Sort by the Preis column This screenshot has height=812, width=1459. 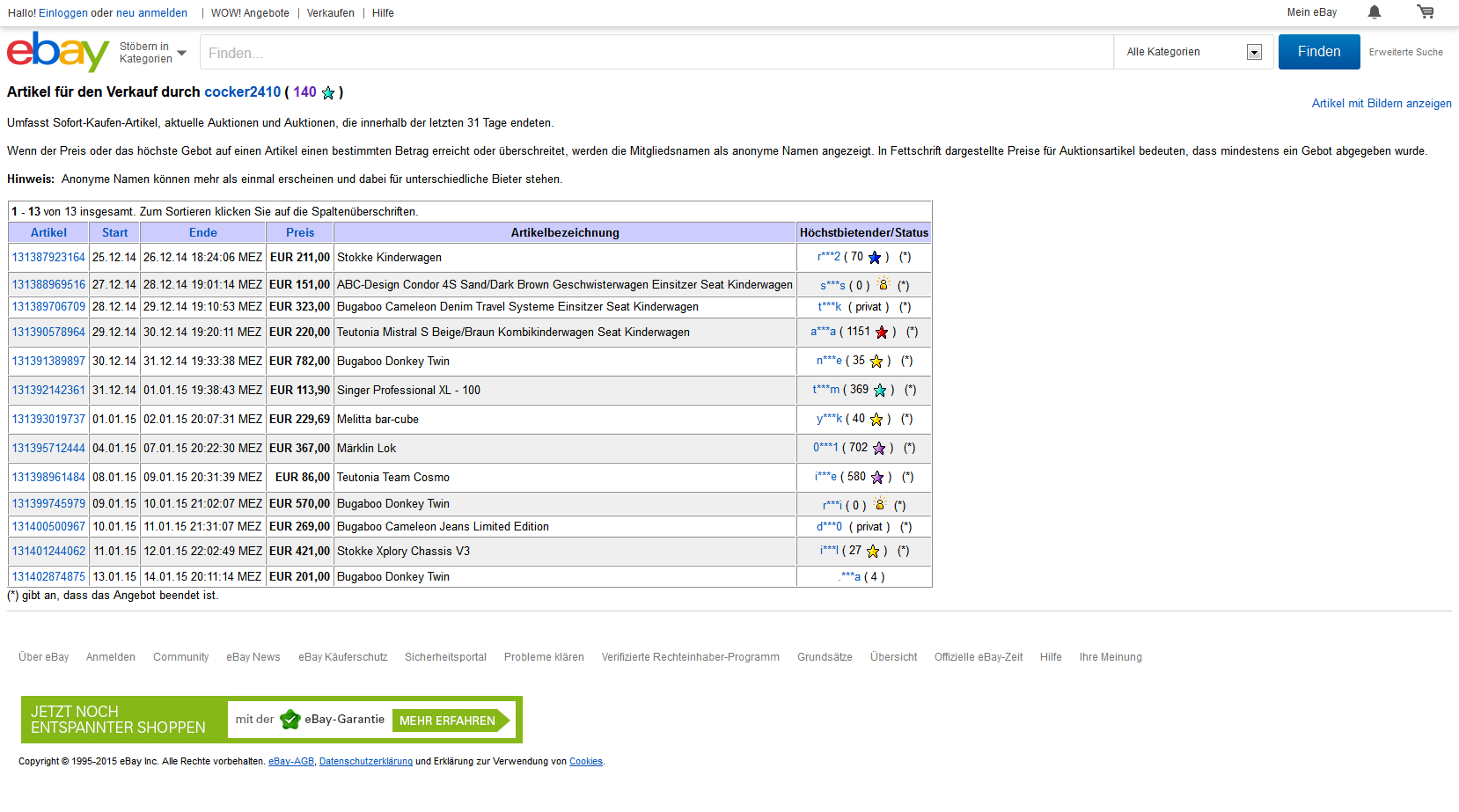coord(300,233)
